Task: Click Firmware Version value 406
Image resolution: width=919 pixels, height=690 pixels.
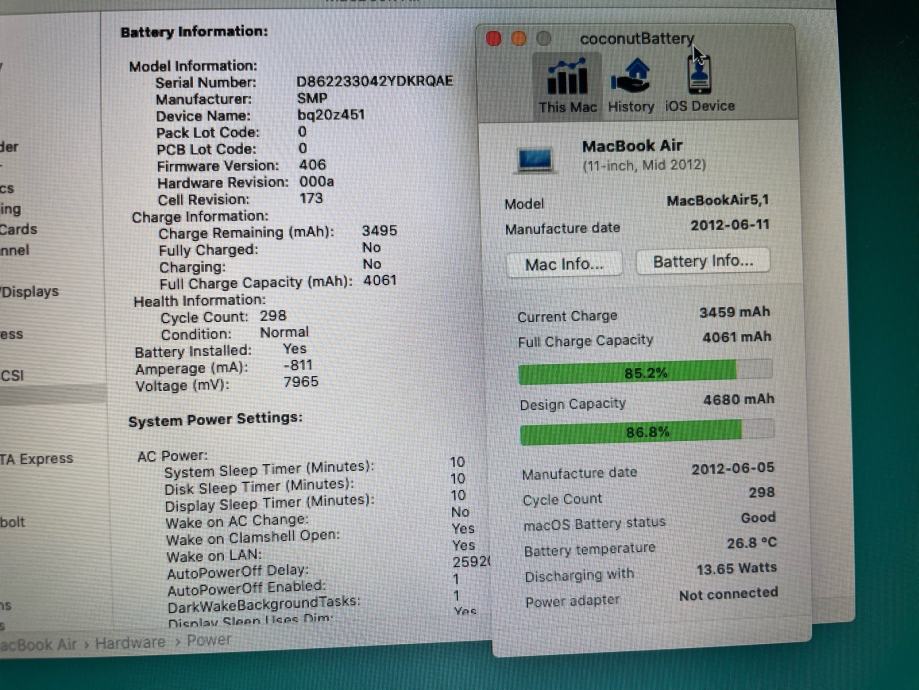Action: pos(312,165)
